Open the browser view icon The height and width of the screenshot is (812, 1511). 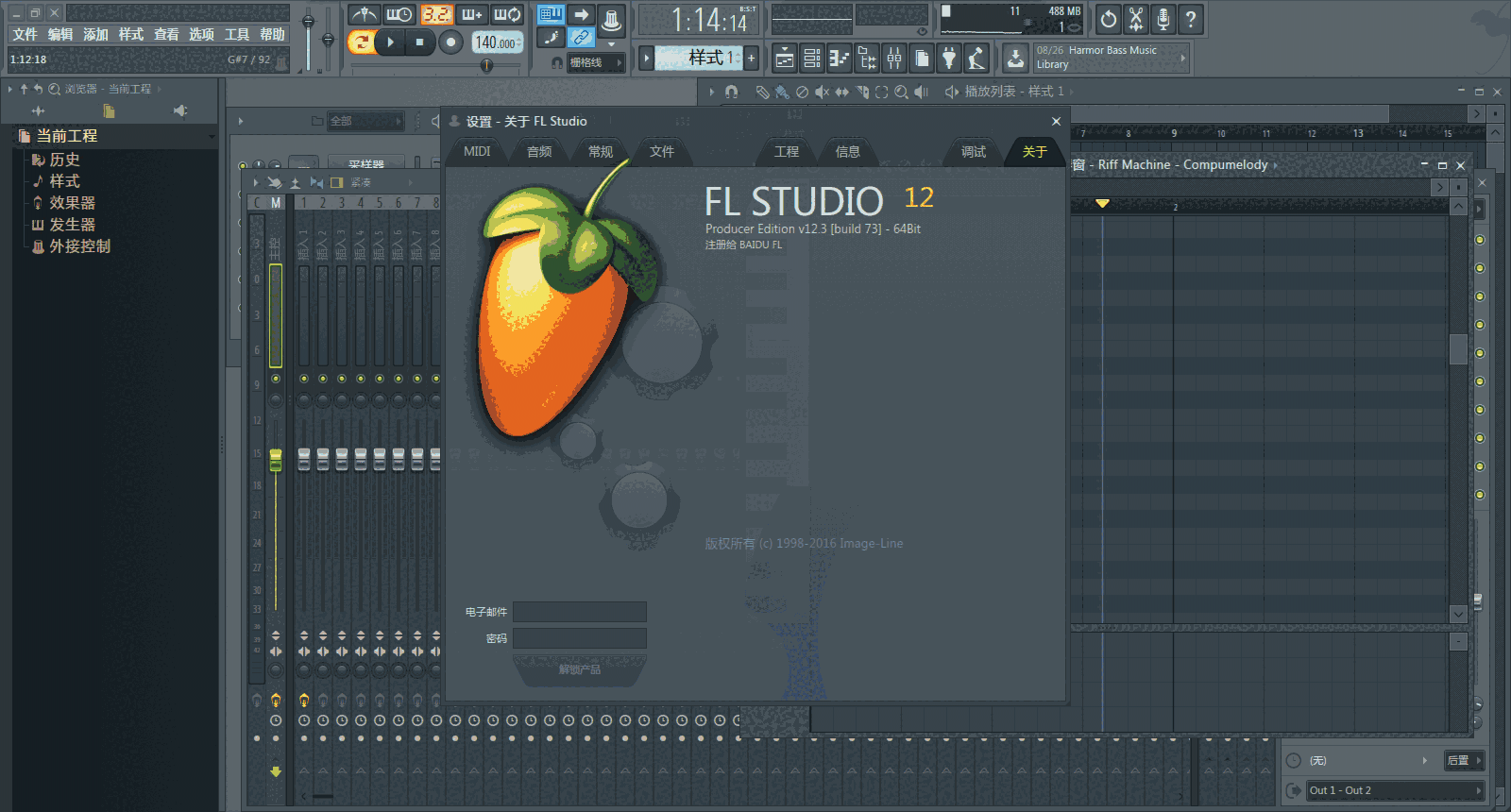(866, 59)
